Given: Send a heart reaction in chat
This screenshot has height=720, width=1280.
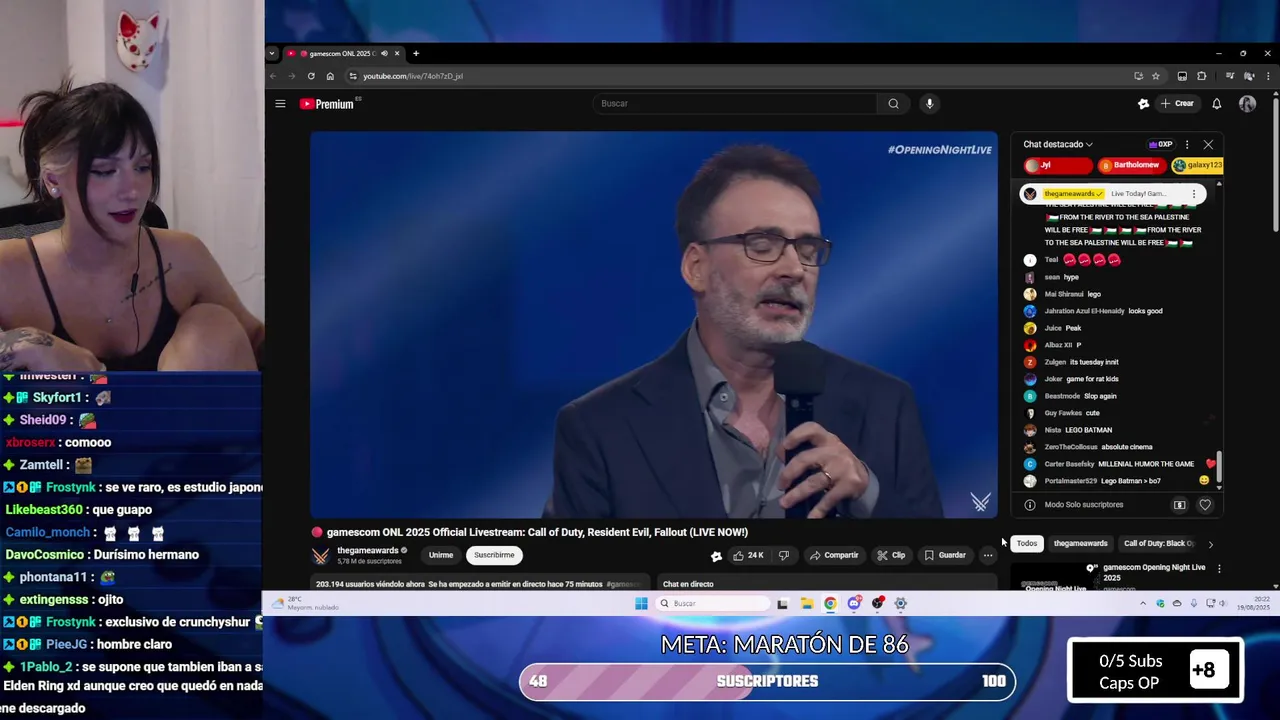Looking at the screenshot, I should tap(1205, 505).
